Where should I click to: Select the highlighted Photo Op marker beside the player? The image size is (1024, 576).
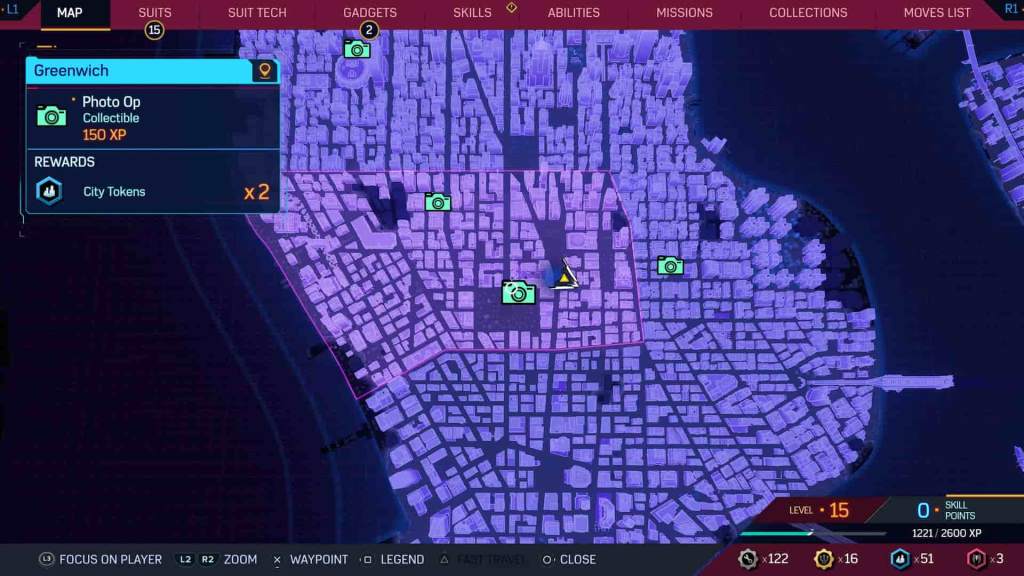(x=518, y=292)
